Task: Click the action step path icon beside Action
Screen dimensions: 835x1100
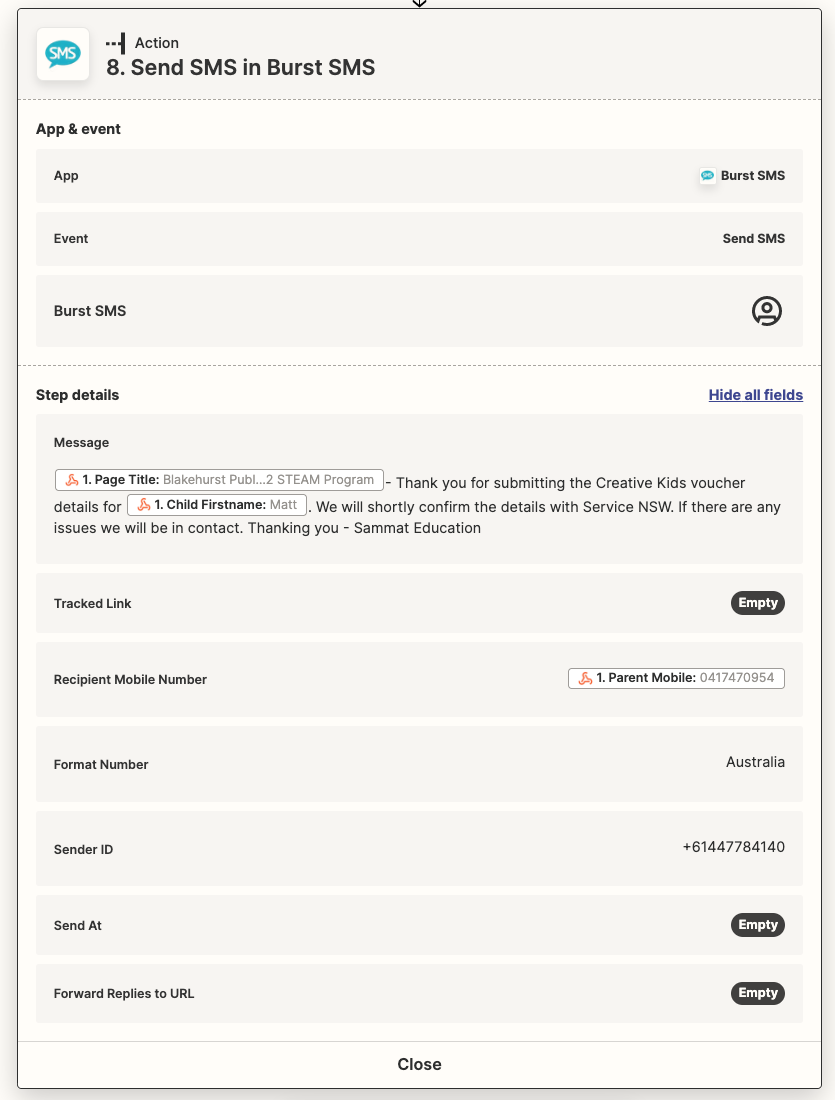Action: coord(116,43)
